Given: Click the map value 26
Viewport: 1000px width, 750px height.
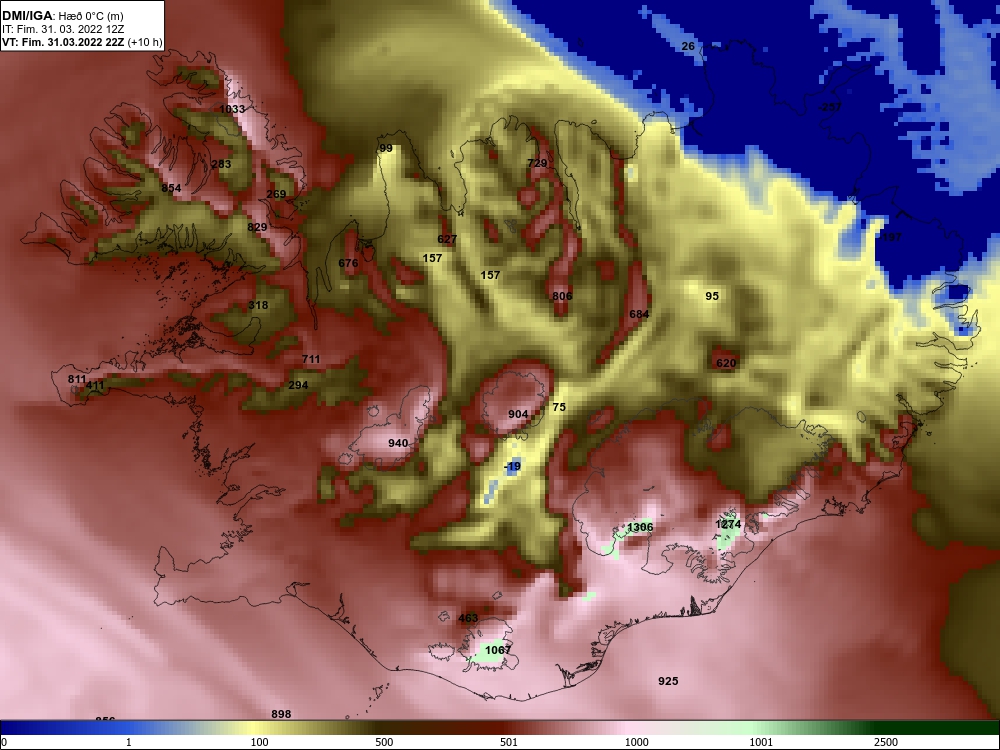Looking at the screenshot, I should point(688,47).
